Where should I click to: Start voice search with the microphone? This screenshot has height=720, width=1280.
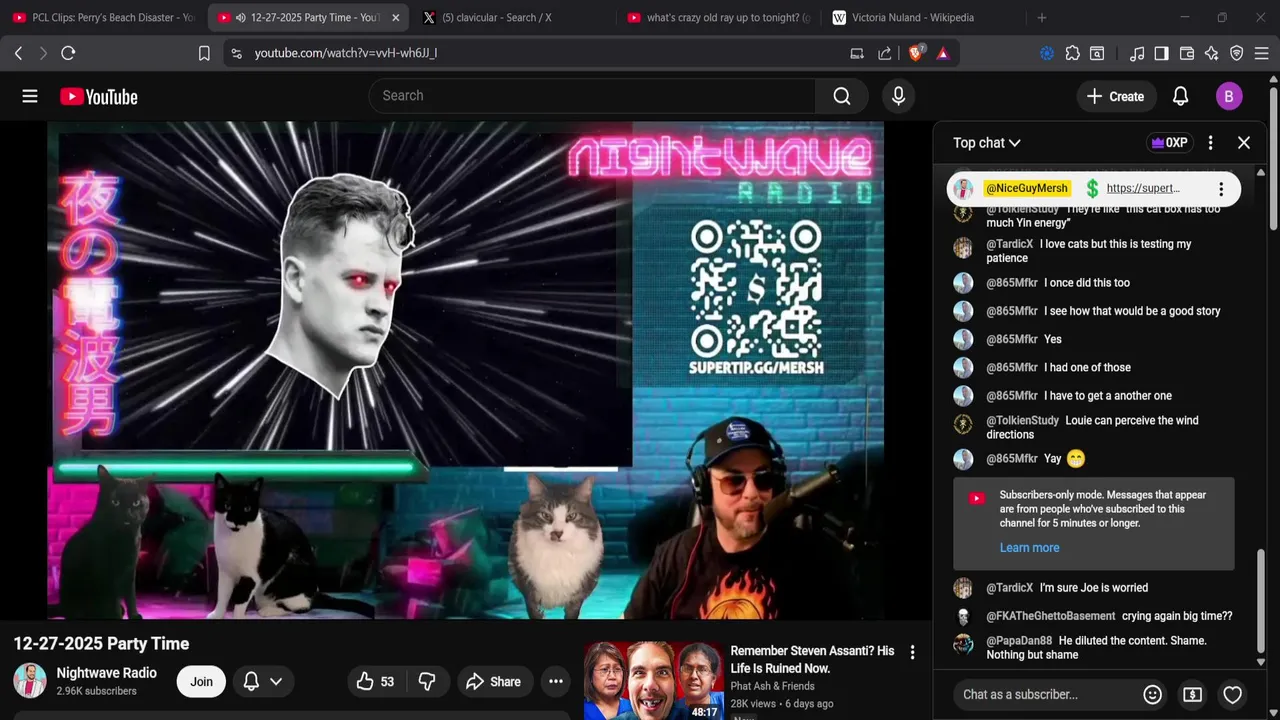pyautogui.click(x=898, y=96)
